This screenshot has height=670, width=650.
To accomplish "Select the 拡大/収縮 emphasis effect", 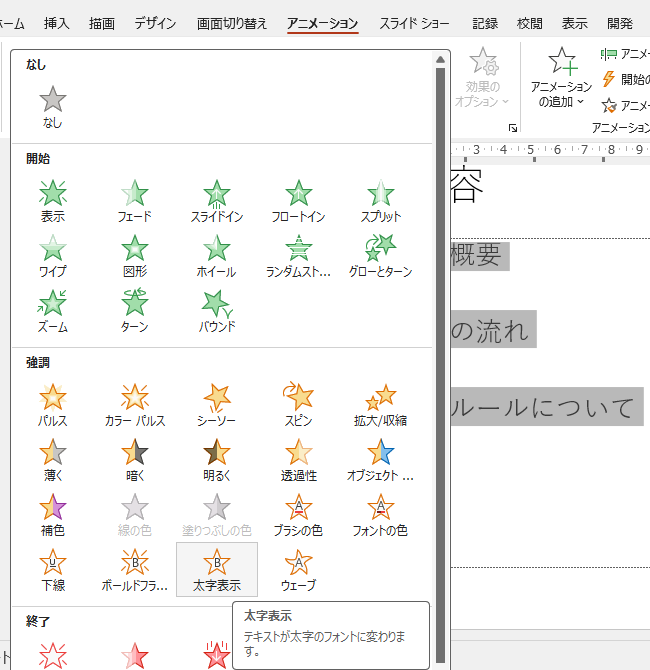I will click(x=380, y=405).
